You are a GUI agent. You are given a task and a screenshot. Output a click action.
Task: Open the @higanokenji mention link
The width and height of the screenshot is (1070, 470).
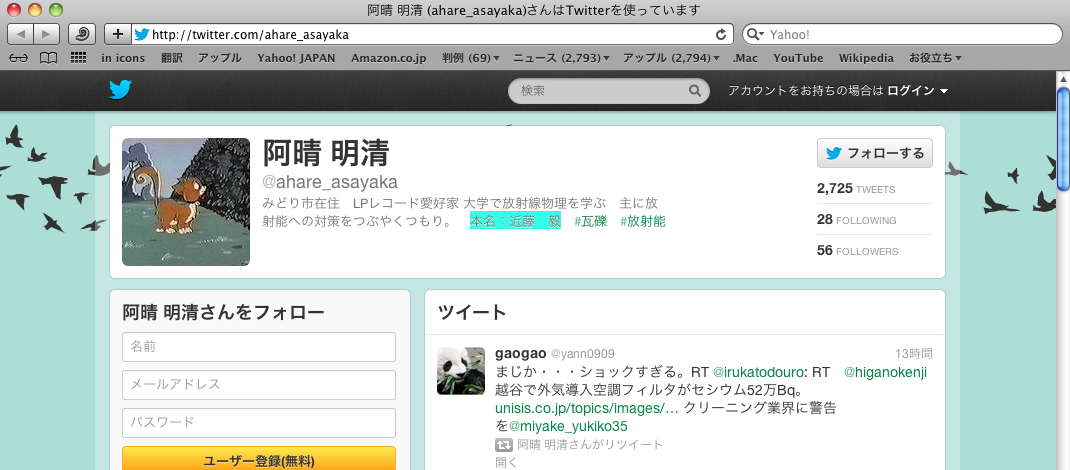click(885, 372)
